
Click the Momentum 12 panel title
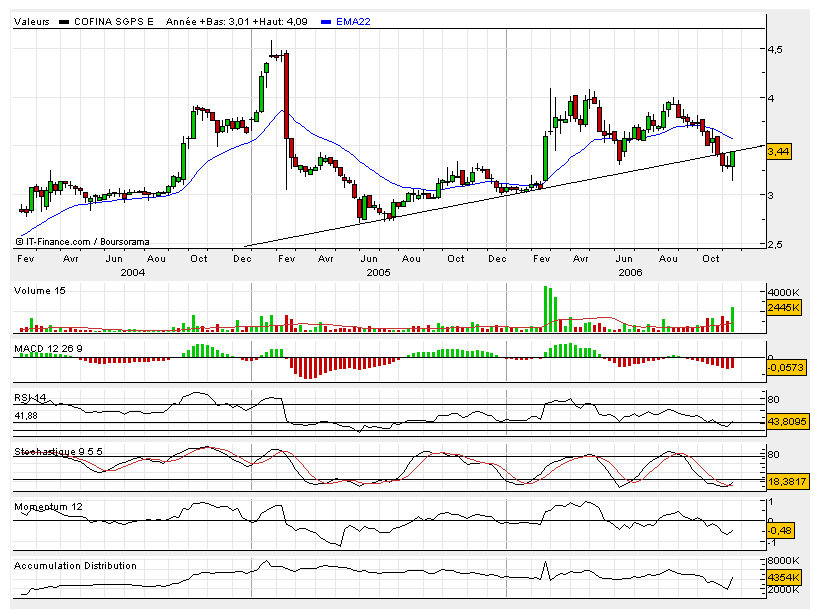coord(48,507)
